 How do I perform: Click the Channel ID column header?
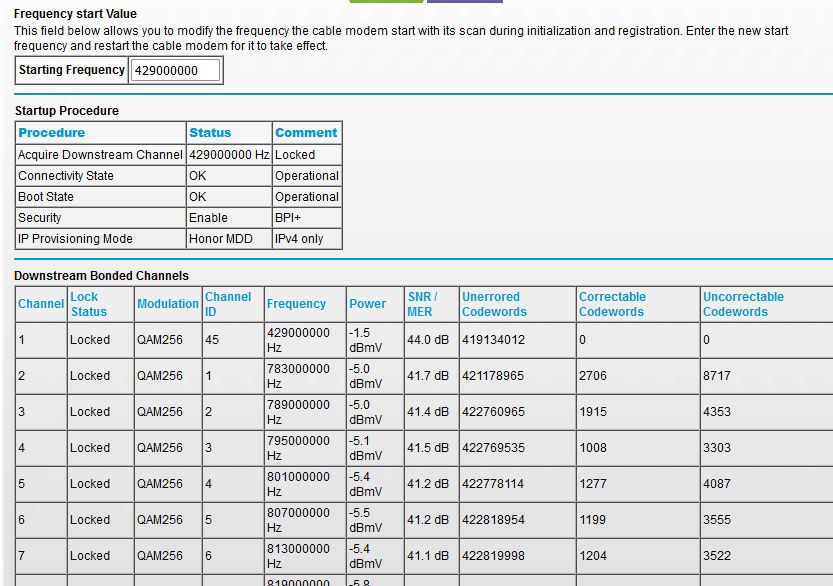[233, 304]
